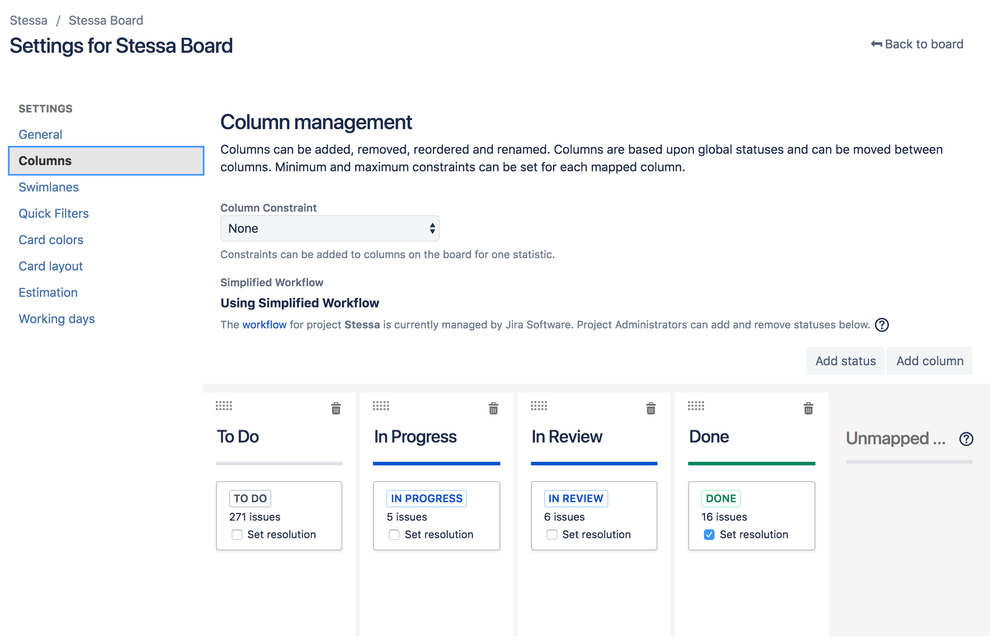The height and width of the screenshot is (641, 998).
Task: Click the Unmapped statuses column heading
Action: 896,439
